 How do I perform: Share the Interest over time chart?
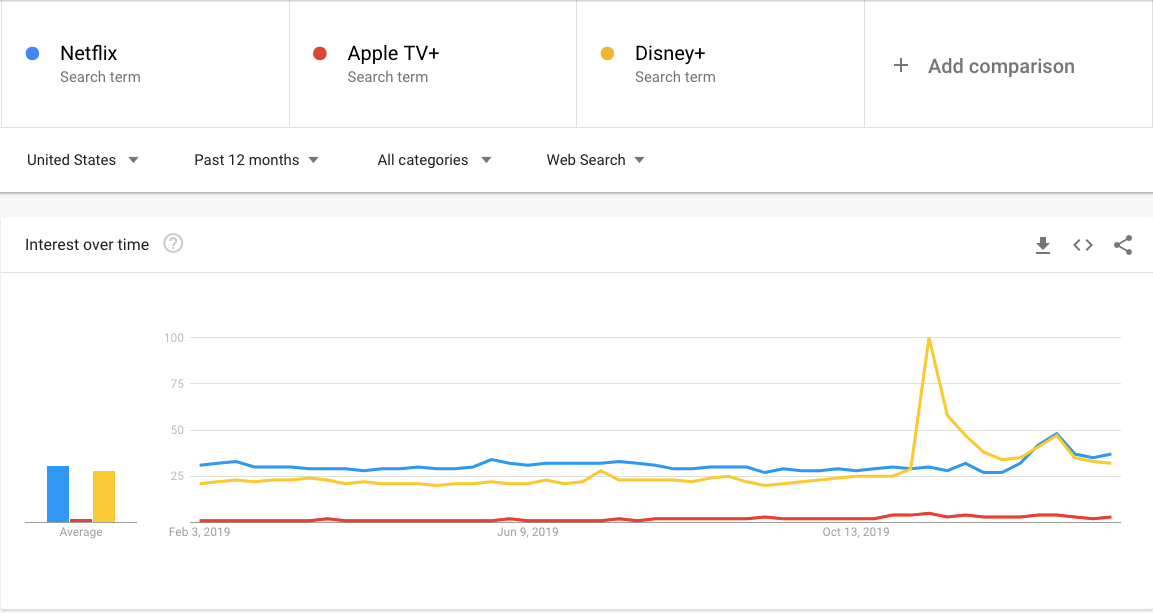click(1123, 245)
